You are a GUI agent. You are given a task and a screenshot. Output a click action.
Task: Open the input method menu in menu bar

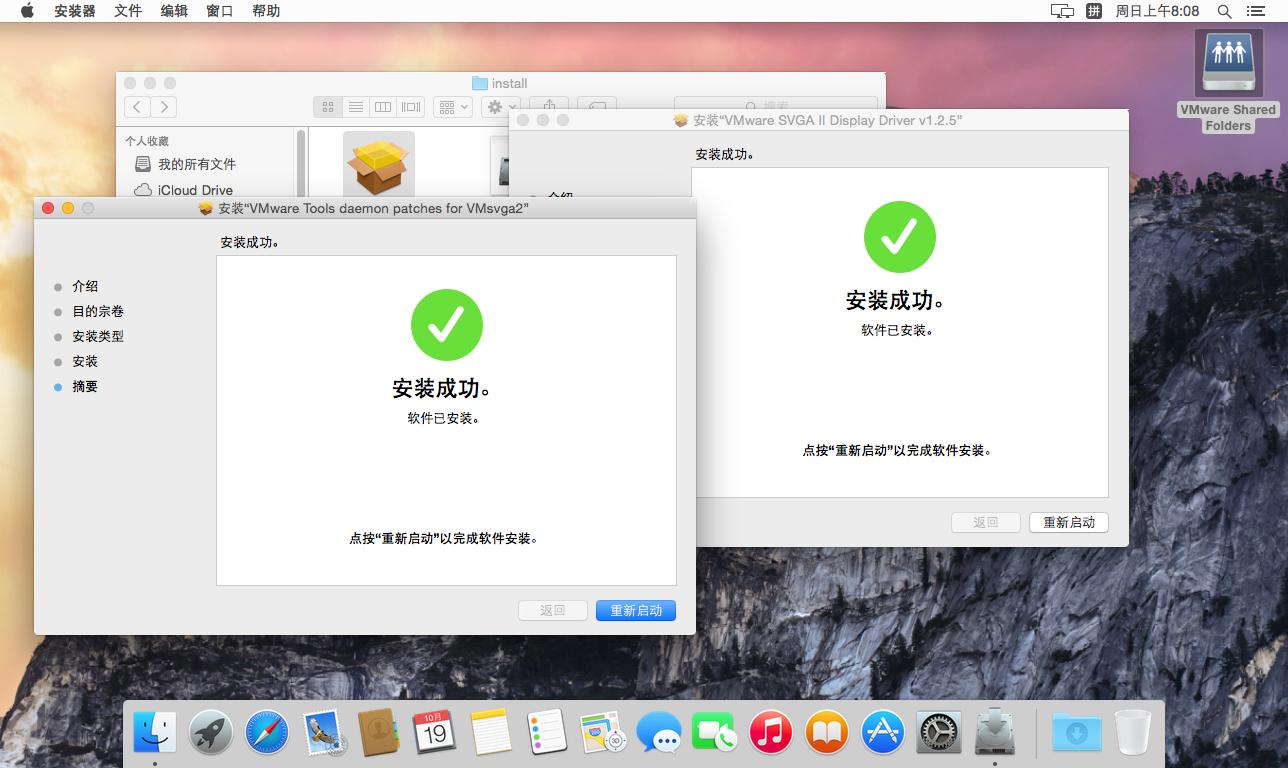[x=1094, y=11]
